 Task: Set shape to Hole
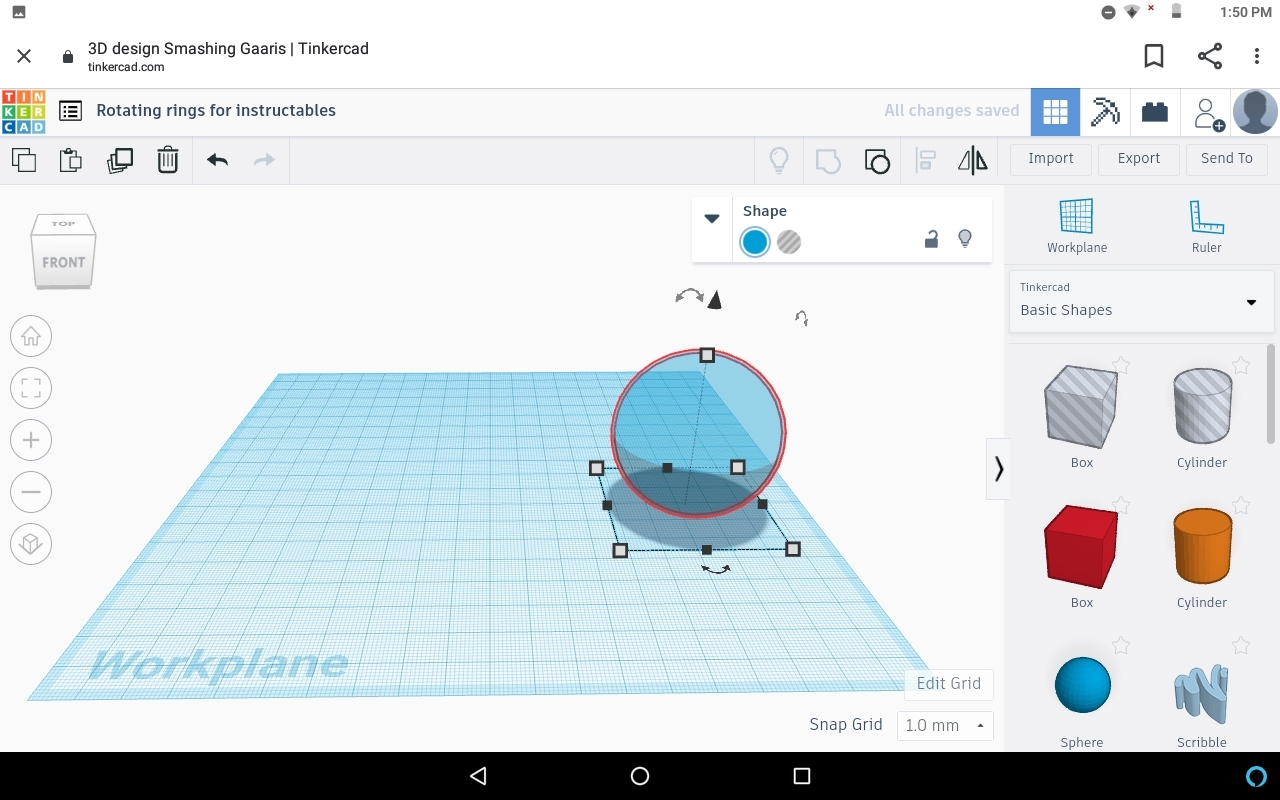click(789, 242)
